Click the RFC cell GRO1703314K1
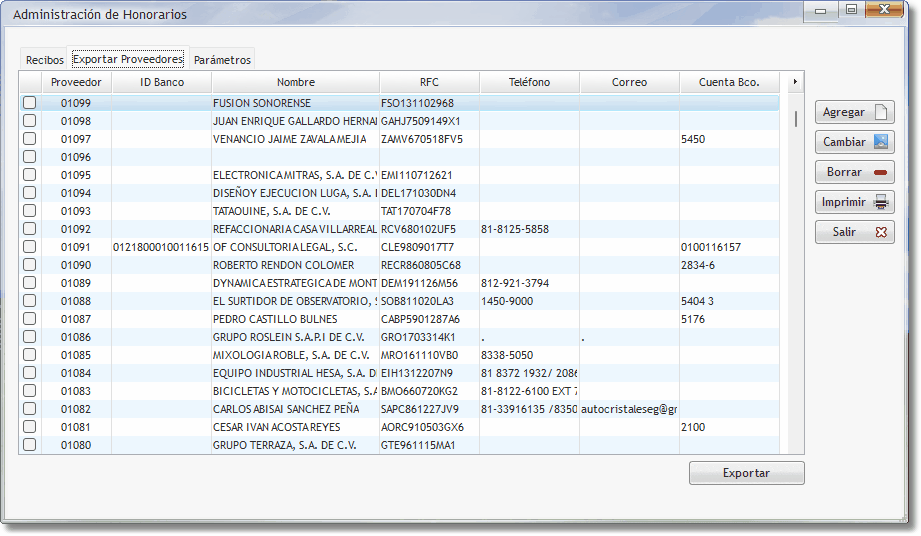 point(429,337)
